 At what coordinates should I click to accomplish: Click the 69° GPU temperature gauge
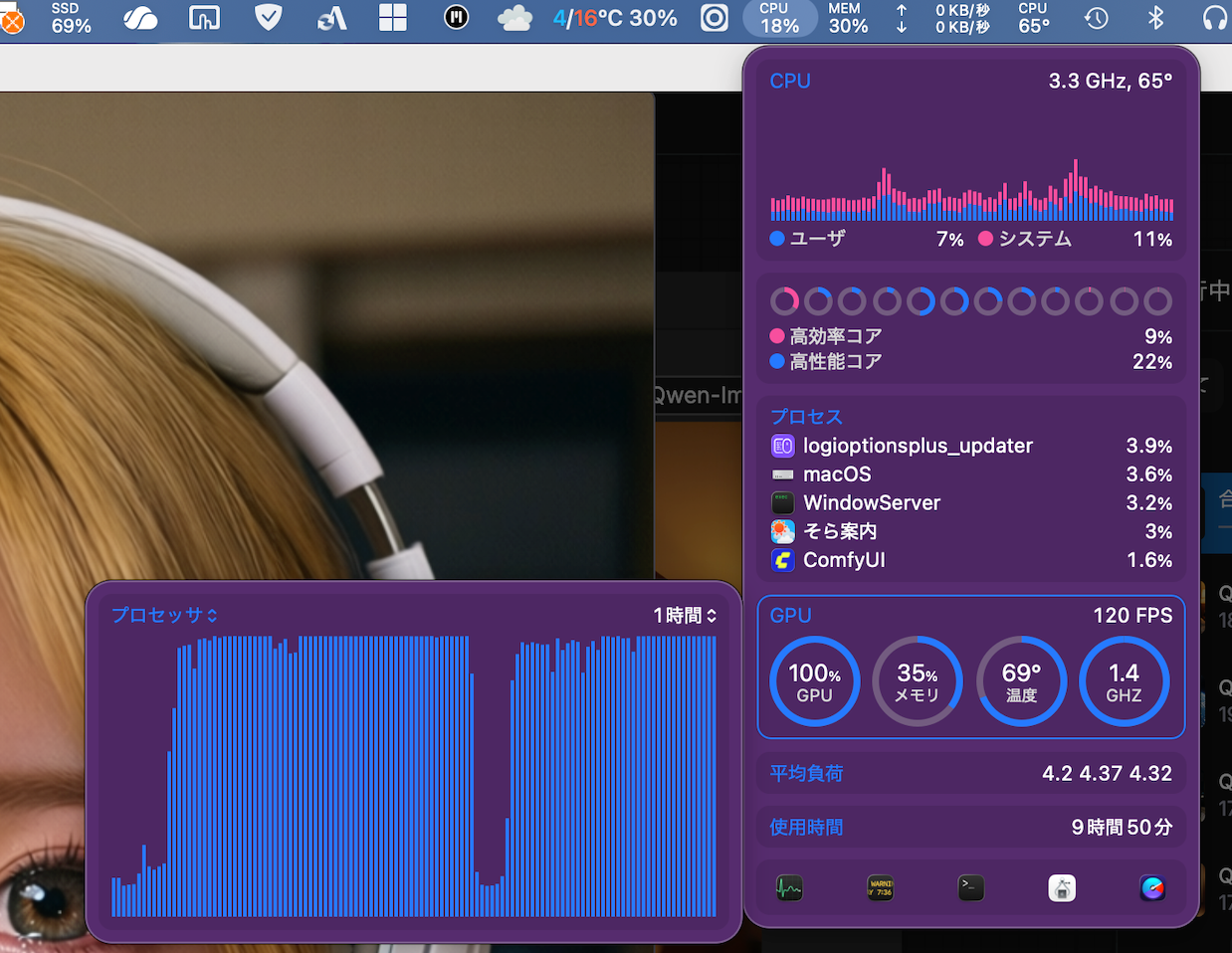tap(1021, 681)
